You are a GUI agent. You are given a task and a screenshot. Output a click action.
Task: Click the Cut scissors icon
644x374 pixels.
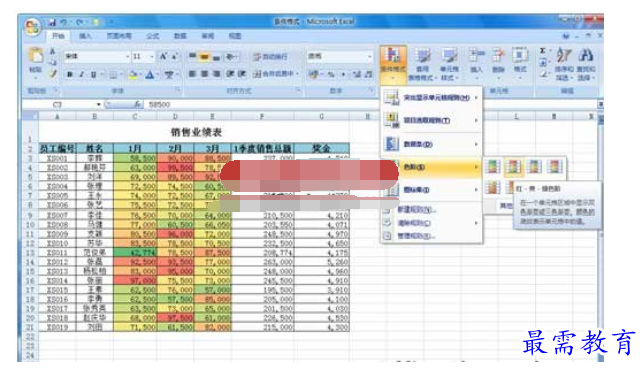pos(53,52)
